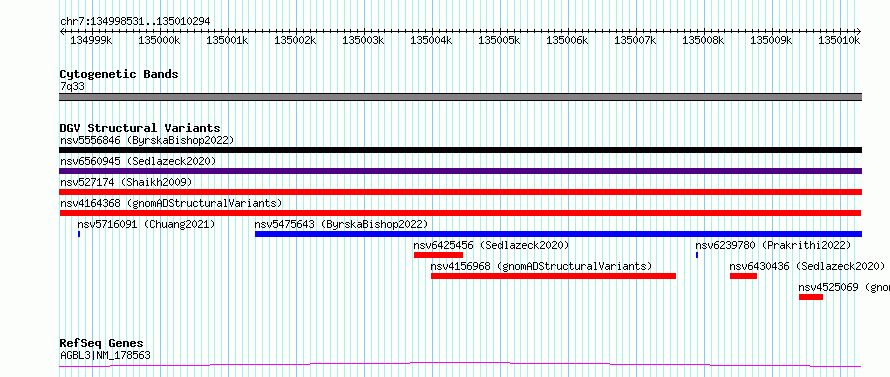Screen dimensions: 890x377
Task: Open the nsv6239780 (Prakrithi2022) label
Action: (774, 245)
